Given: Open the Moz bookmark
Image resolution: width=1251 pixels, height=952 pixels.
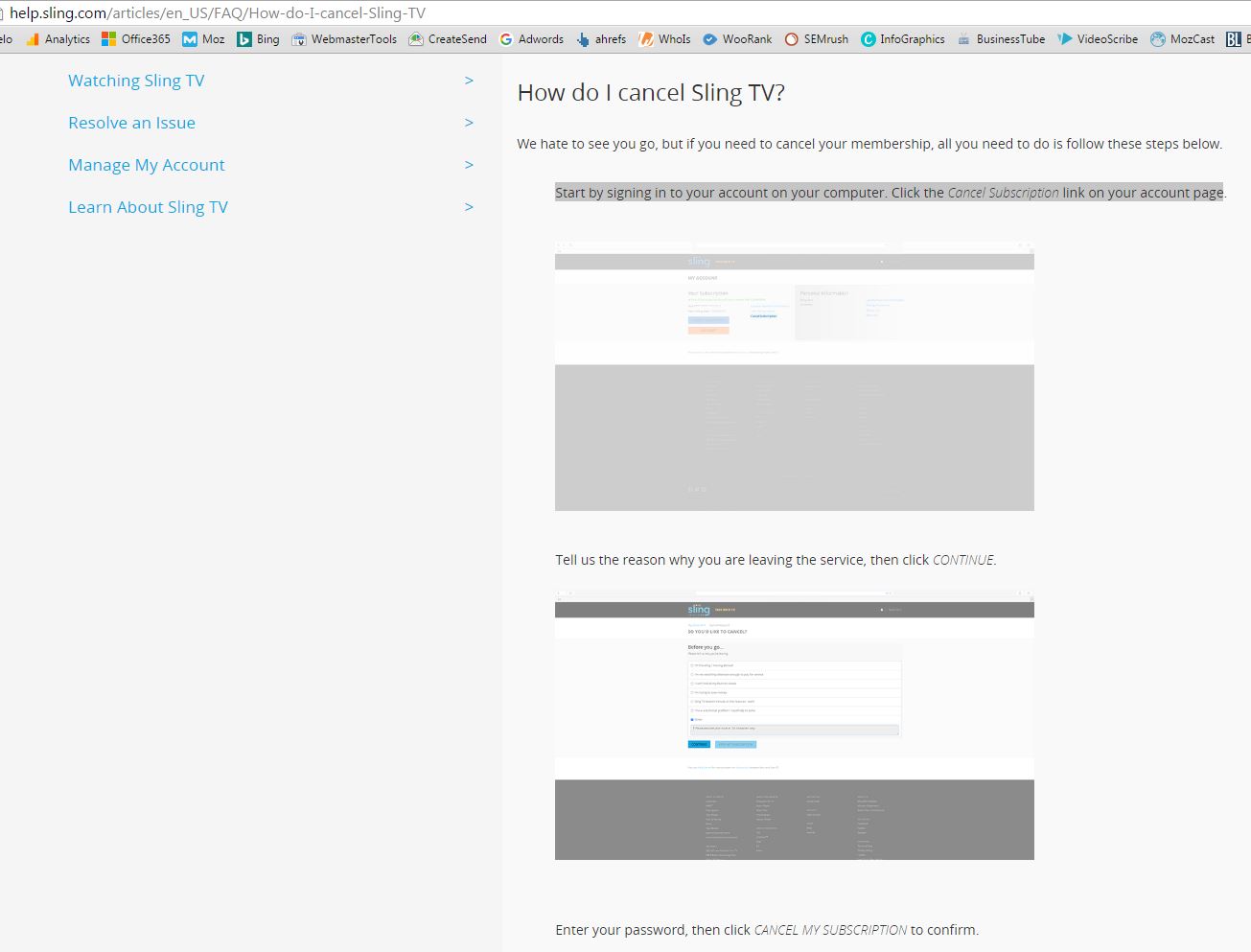Looking at the screenshot, I should pyautogui.click(x=203, y=39).
